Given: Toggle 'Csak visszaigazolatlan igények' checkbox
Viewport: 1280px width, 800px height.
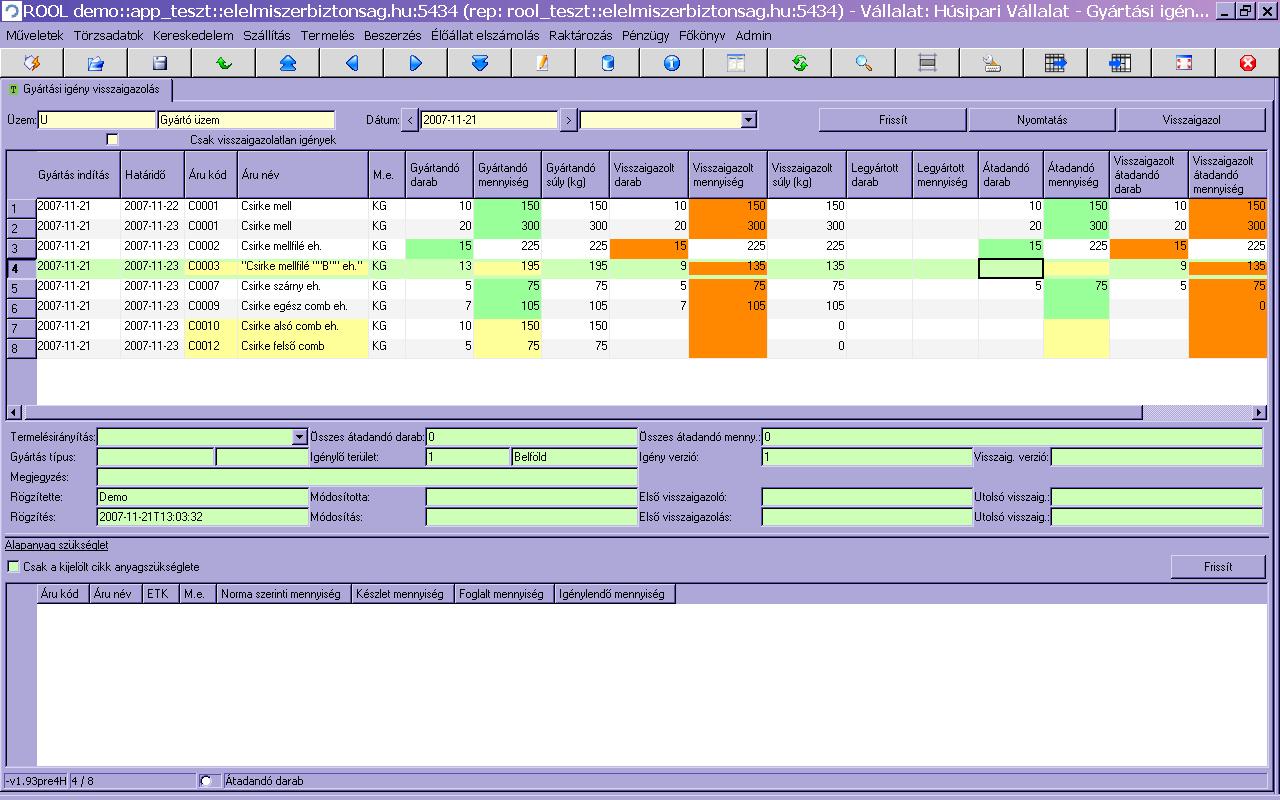Looking at the screenshot, I should coord(112,139).
